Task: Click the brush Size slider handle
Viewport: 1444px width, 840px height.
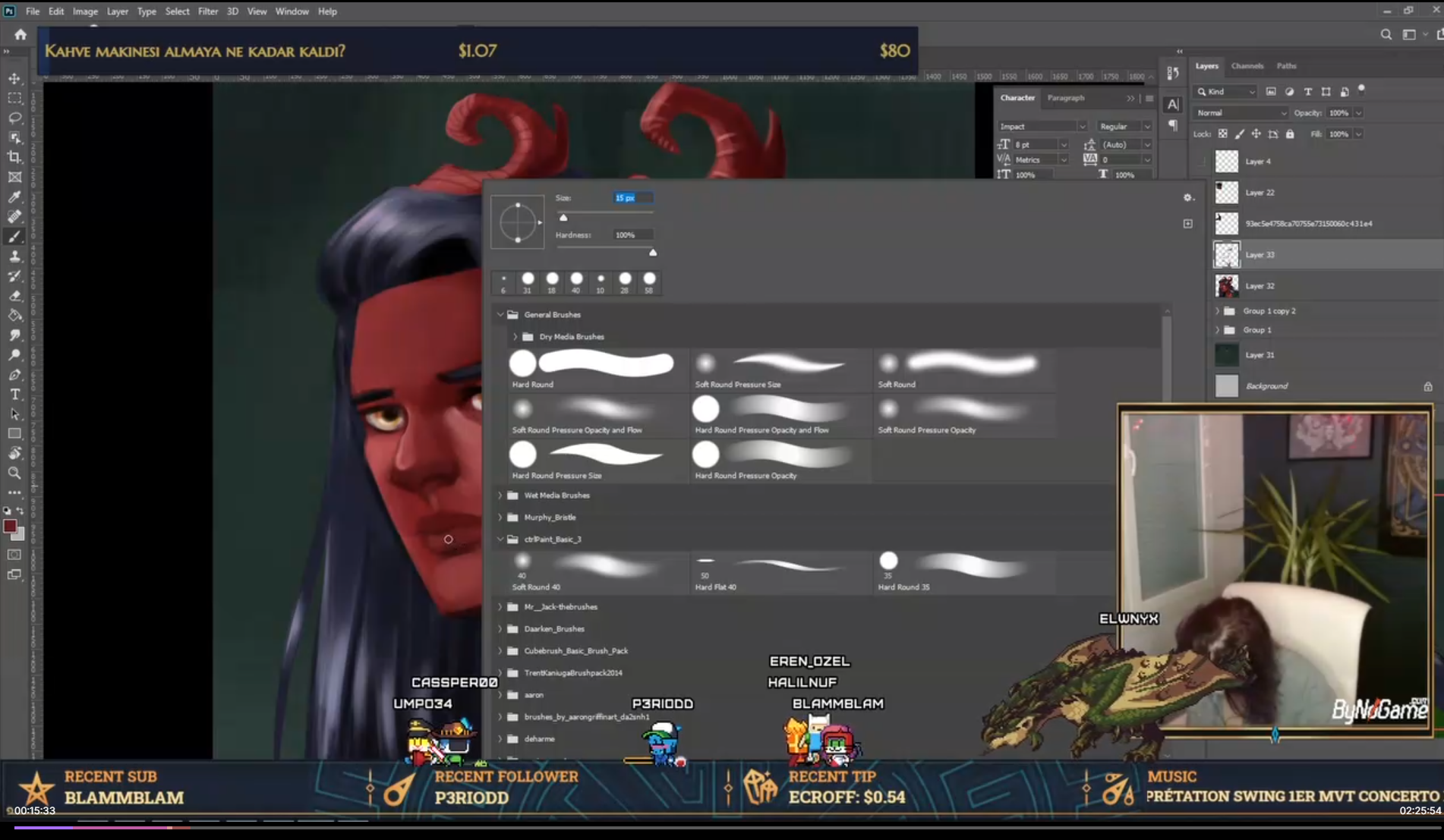Action: (563, 218)
